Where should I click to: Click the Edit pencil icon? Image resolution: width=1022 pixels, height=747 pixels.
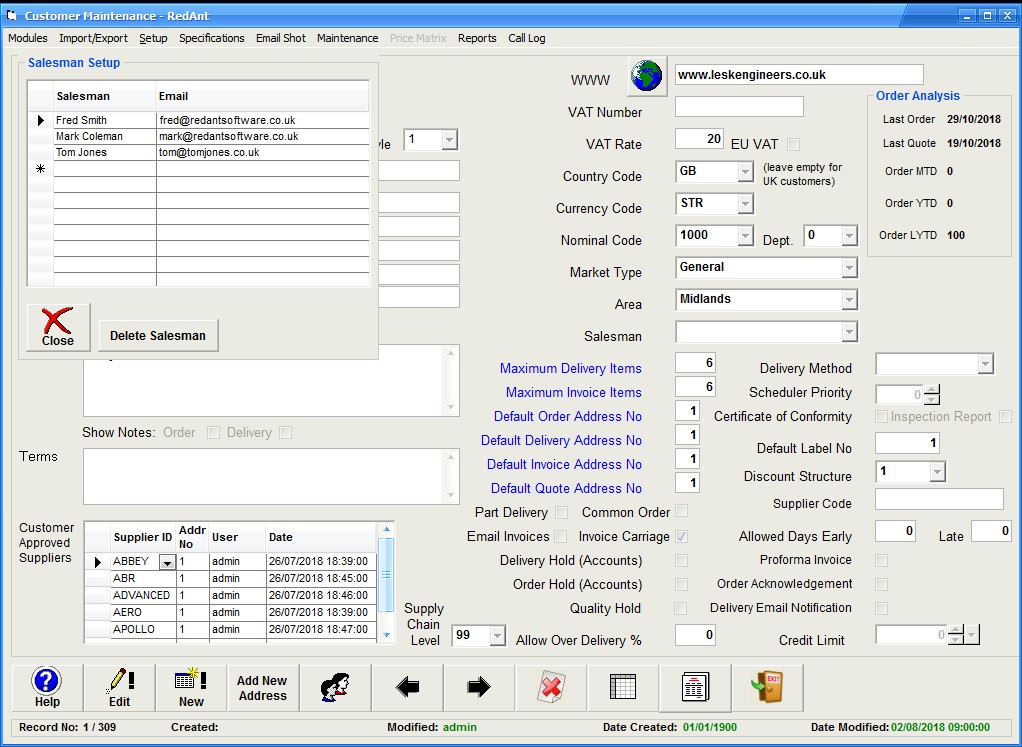click(x=119, y=688)
